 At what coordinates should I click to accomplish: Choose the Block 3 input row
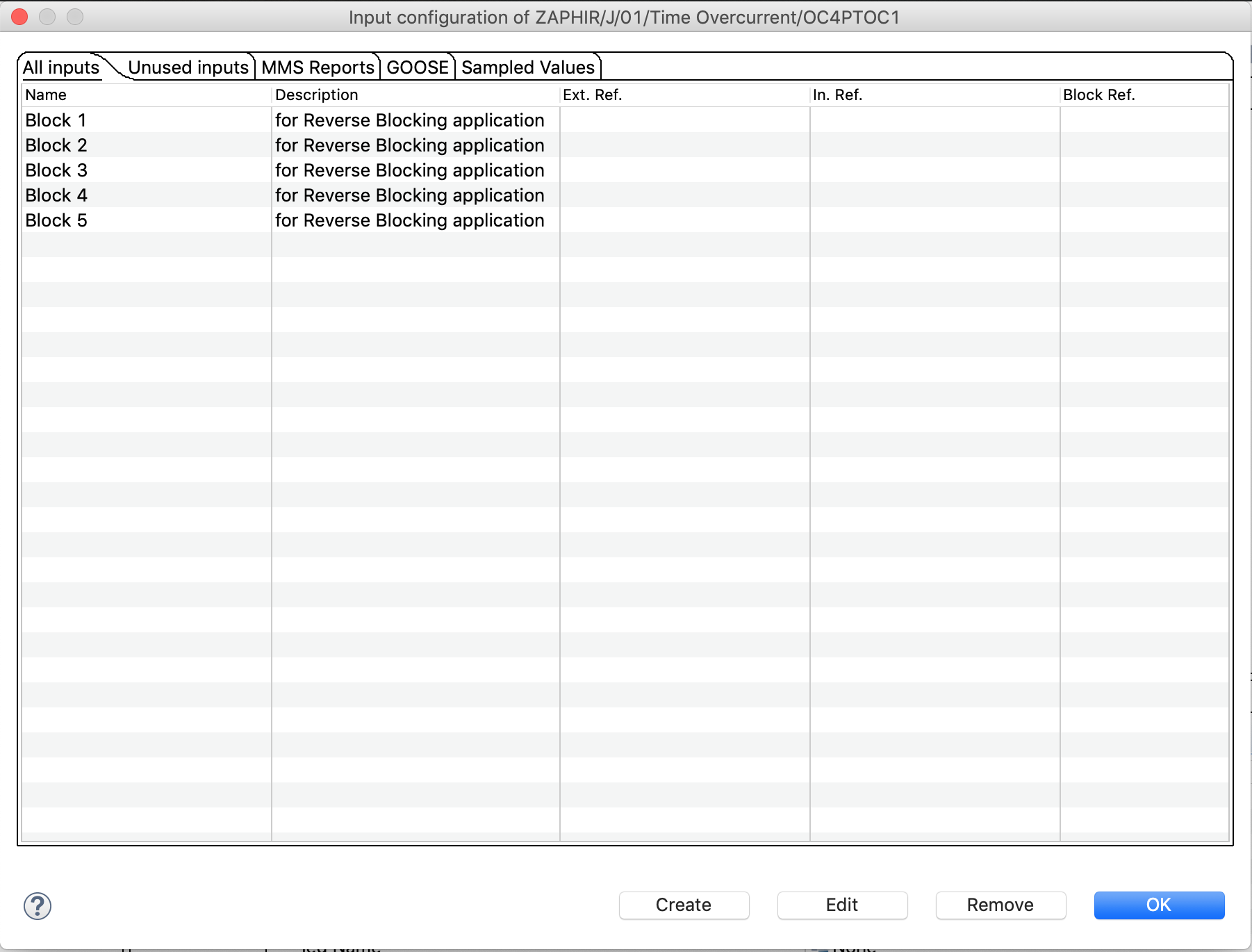tap(56, 170)
